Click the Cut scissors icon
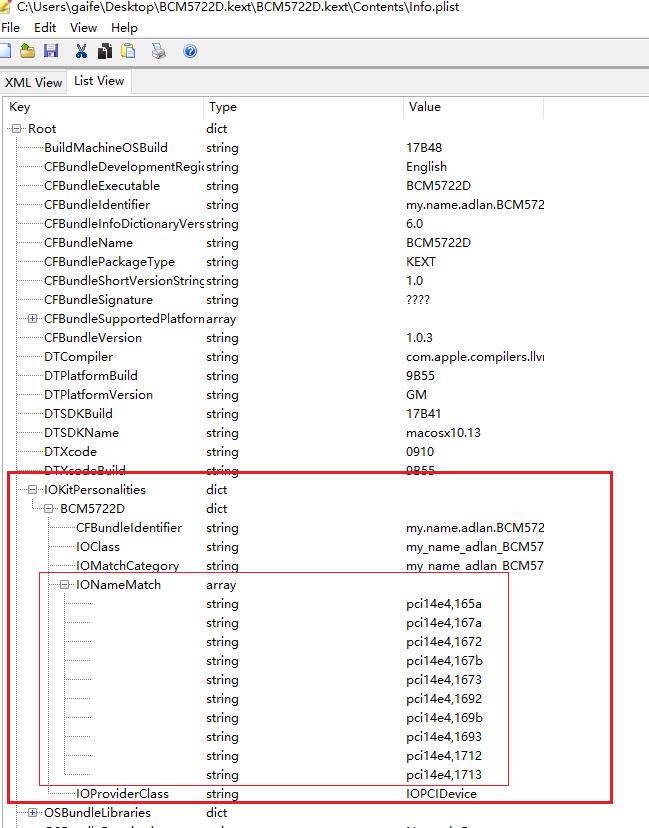 pyautogui.click(x=81, y=51)
